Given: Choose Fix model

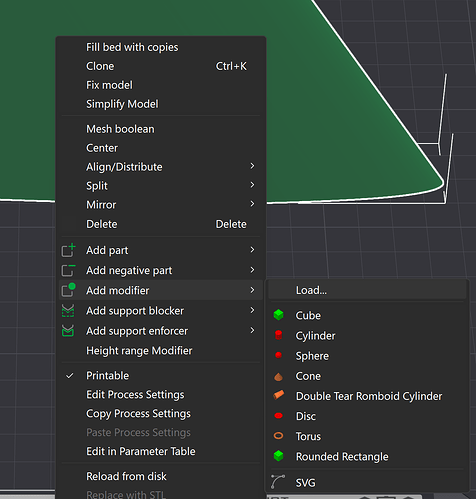Looking at the screenshot, I should (x=160, y=85).
